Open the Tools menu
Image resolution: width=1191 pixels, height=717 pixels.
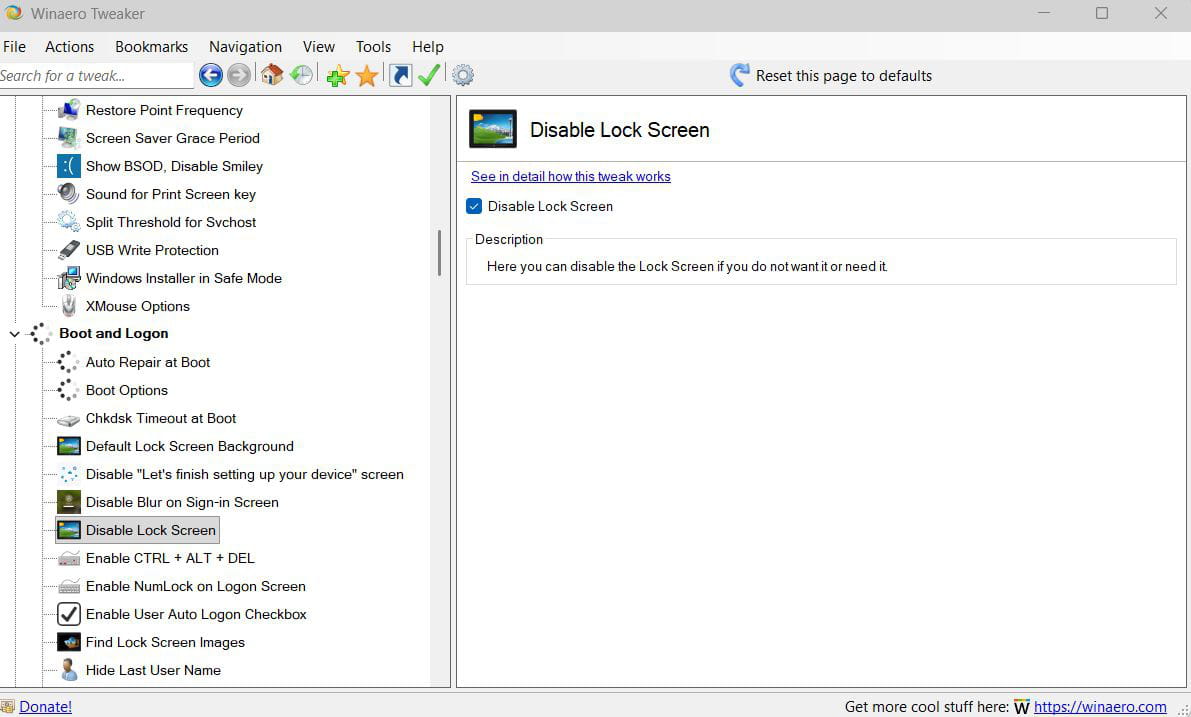[x=374, y=47]
